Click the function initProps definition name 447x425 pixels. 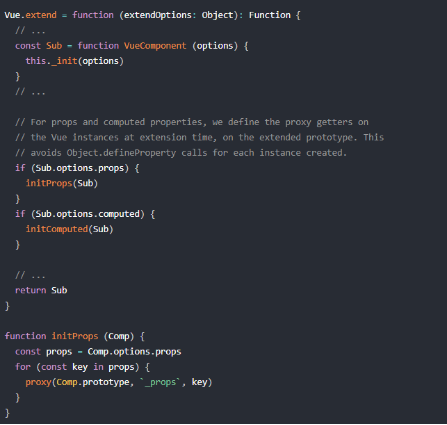click(75, 336)
